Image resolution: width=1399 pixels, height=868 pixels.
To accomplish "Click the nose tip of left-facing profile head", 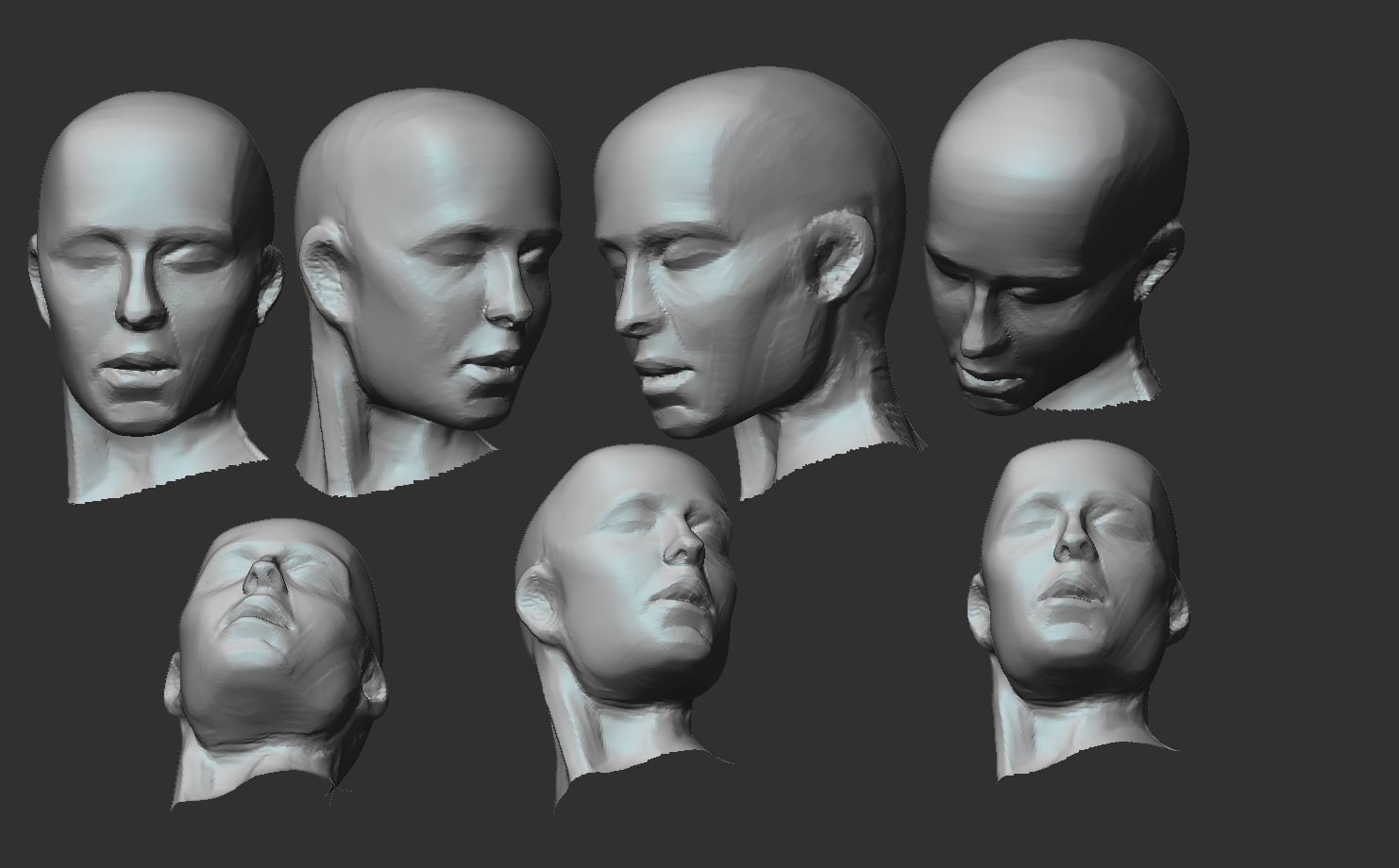I will pos(623,321).
